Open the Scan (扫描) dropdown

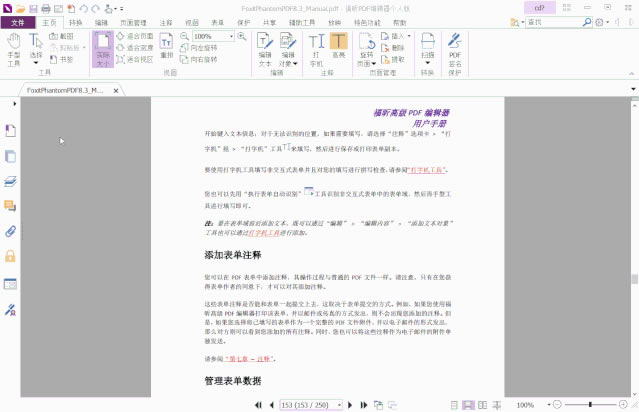click(x=427, y=63)
